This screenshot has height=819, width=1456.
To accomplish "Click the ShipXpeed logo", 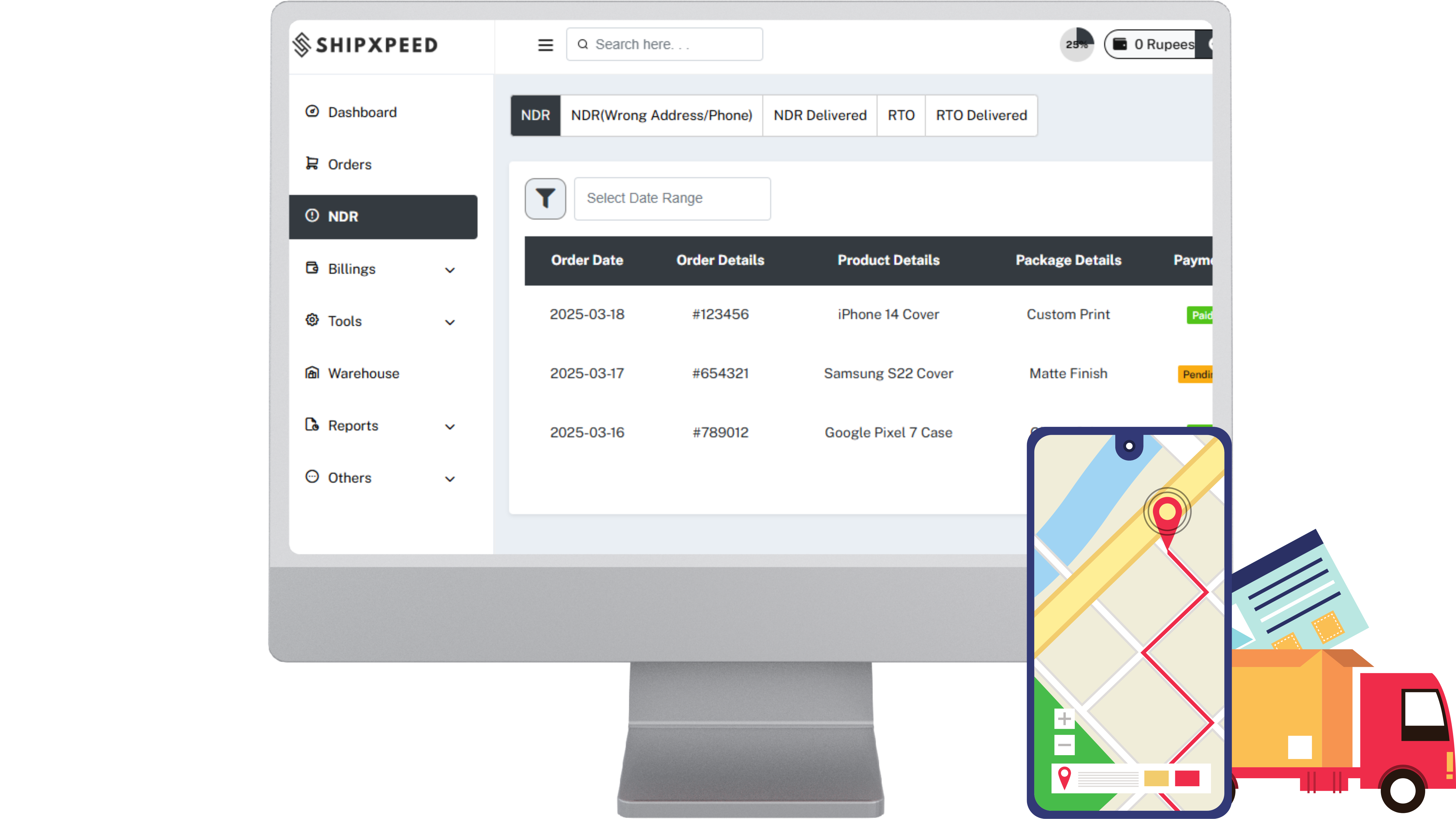I will click(365, 45).
